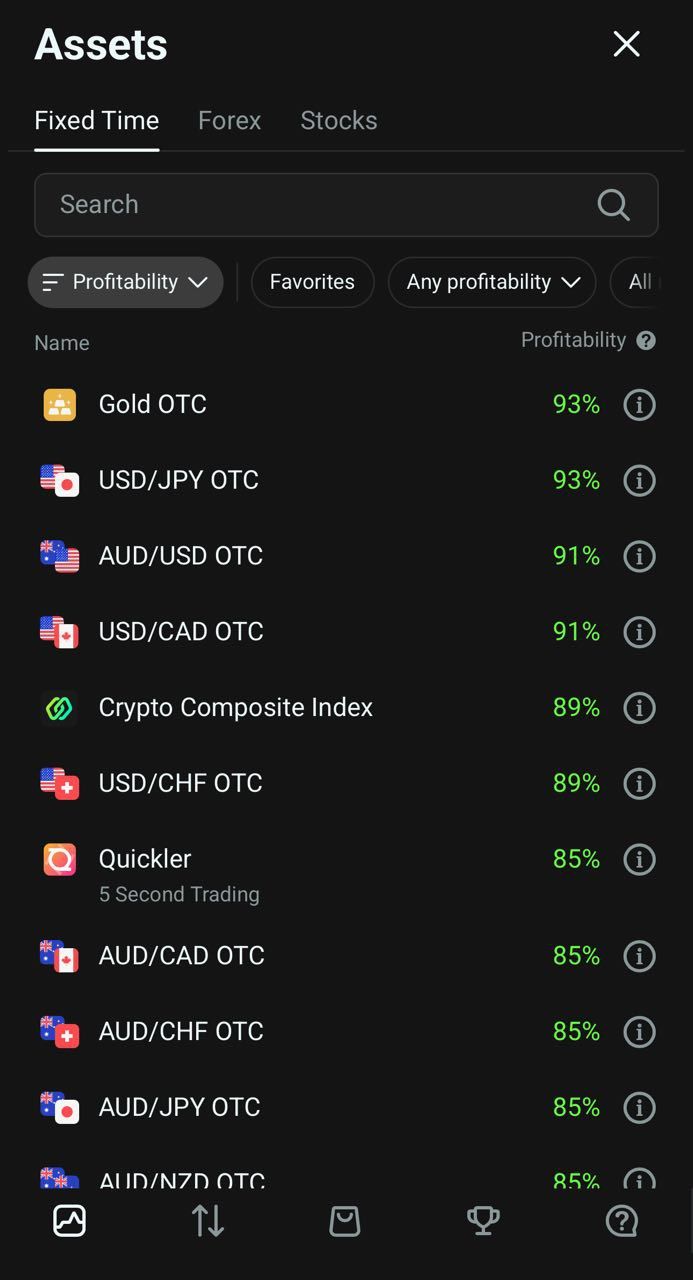Show info for Gold OTC

[639, 405]
